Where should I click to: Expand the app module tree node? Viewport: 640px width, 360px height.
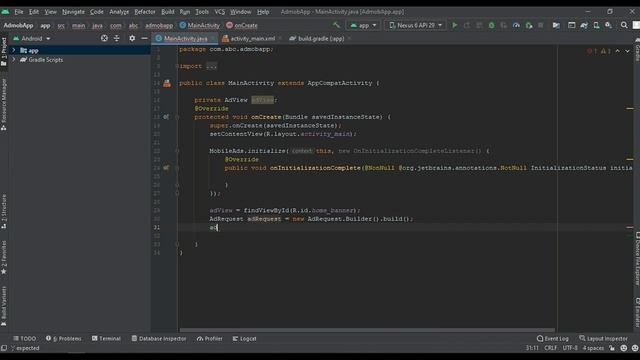(14, 50)
